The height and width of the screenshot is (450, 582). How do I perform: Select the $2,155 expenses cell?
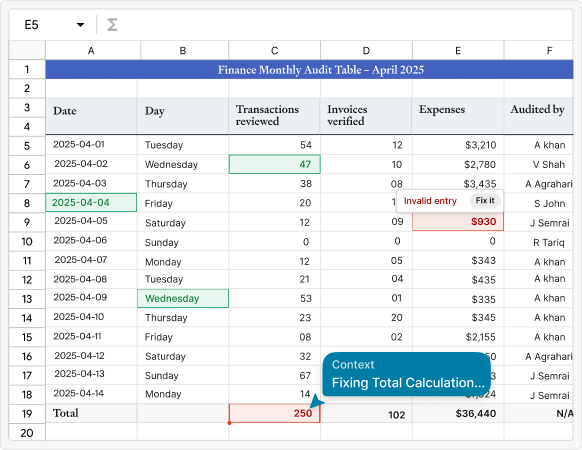coord(458,337)
